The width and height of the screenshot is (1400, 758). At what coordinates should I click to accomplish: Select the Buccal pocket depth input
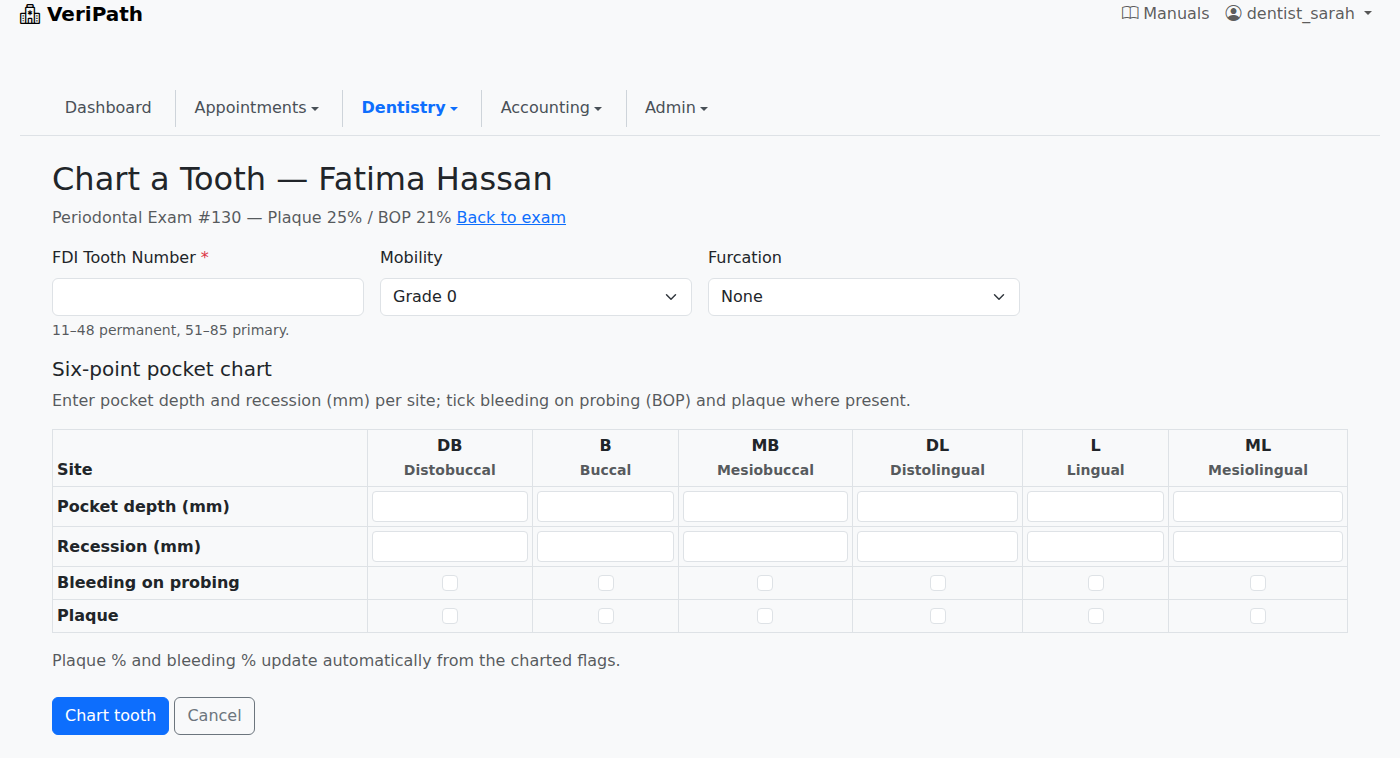click(605, 507)
